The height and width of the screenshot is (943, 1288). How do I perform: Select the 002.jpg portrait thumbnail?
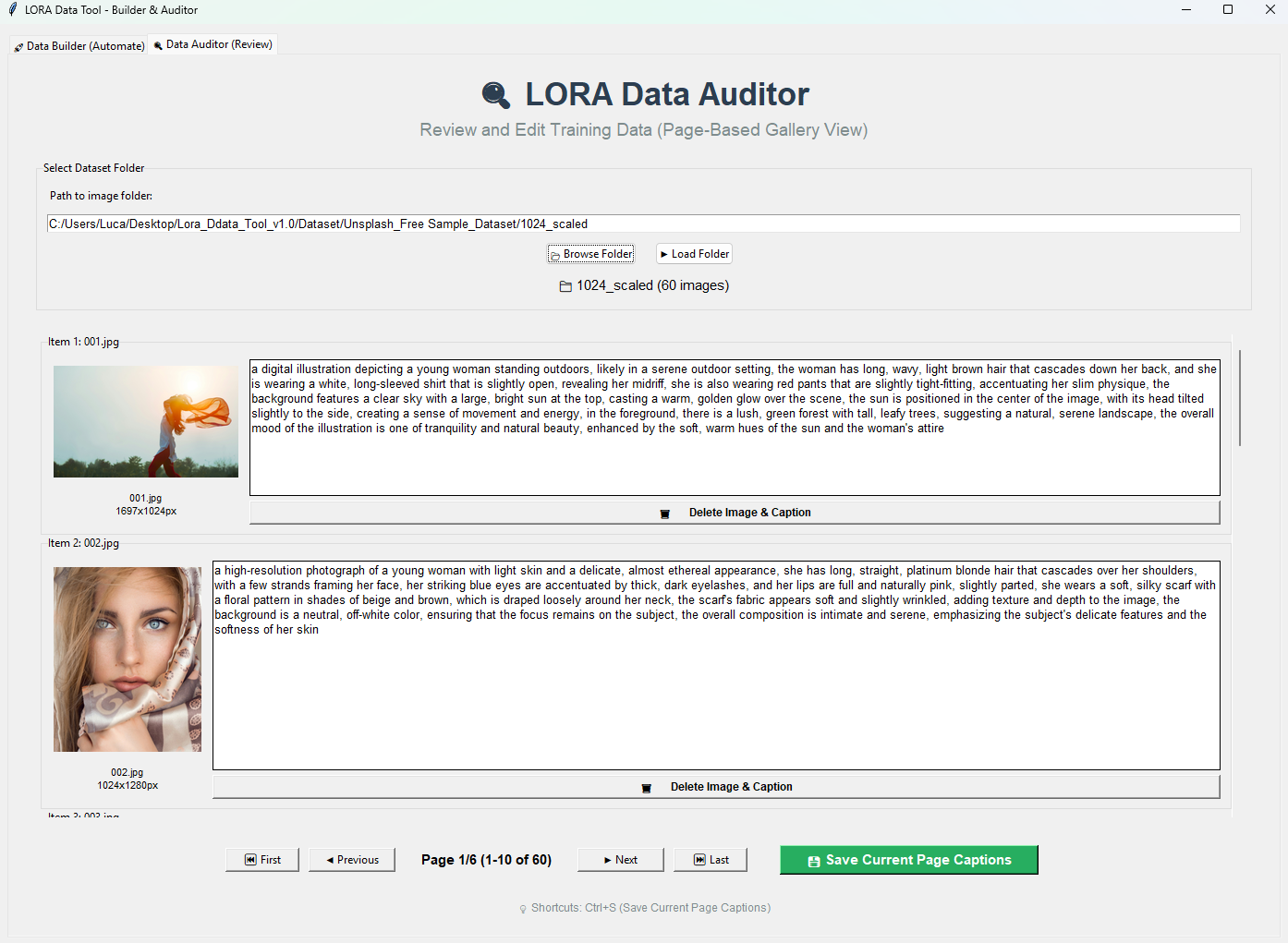pos(128,659)
